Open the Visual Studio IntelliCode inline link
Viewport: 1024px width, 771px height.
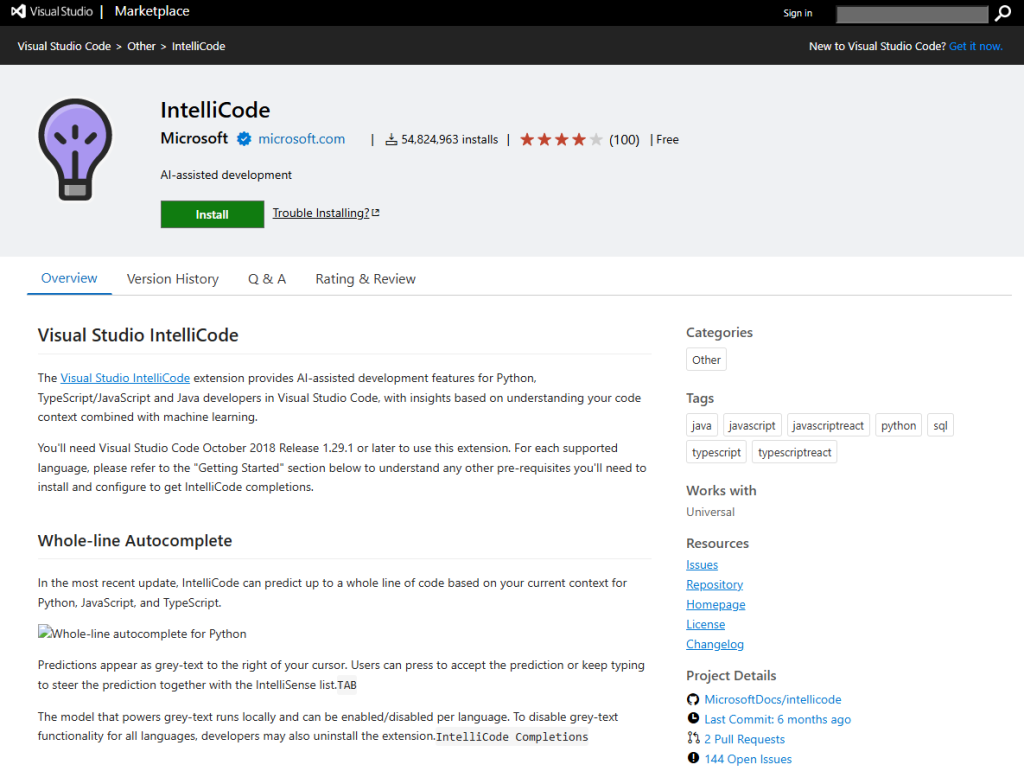[x=125, y=378]
